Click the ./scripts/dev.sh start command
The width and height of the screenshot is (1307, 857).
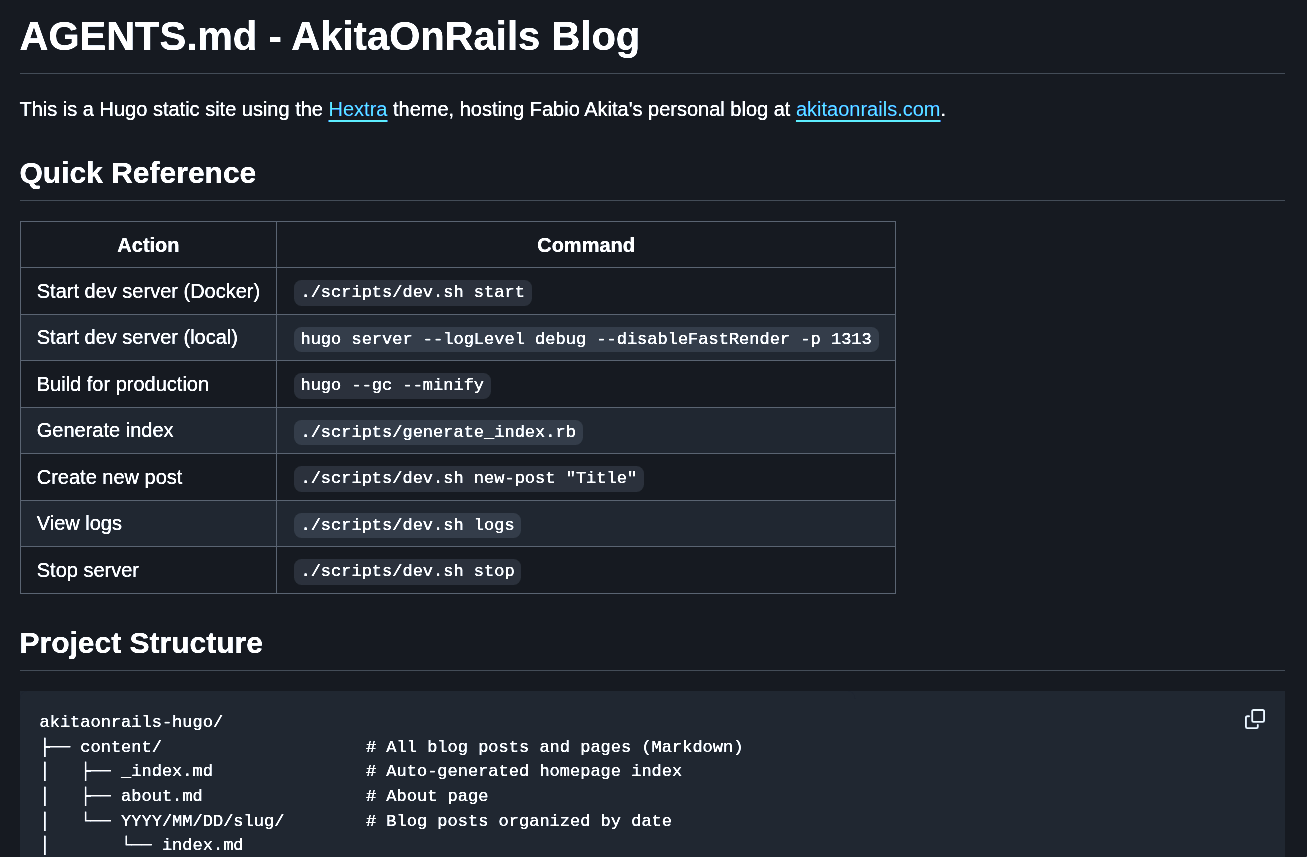point(412,292)
